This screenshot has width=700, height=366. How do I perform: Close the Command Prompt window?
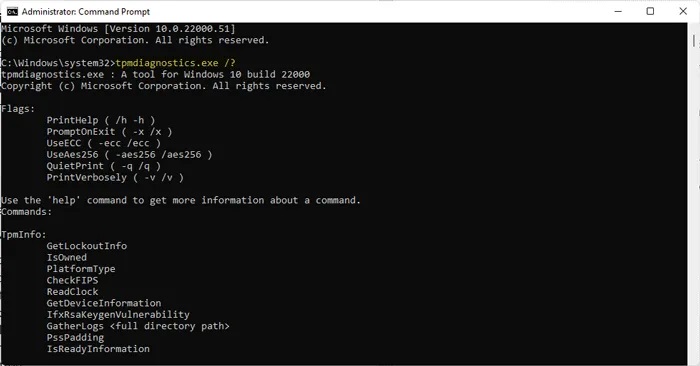pos(683,12)
